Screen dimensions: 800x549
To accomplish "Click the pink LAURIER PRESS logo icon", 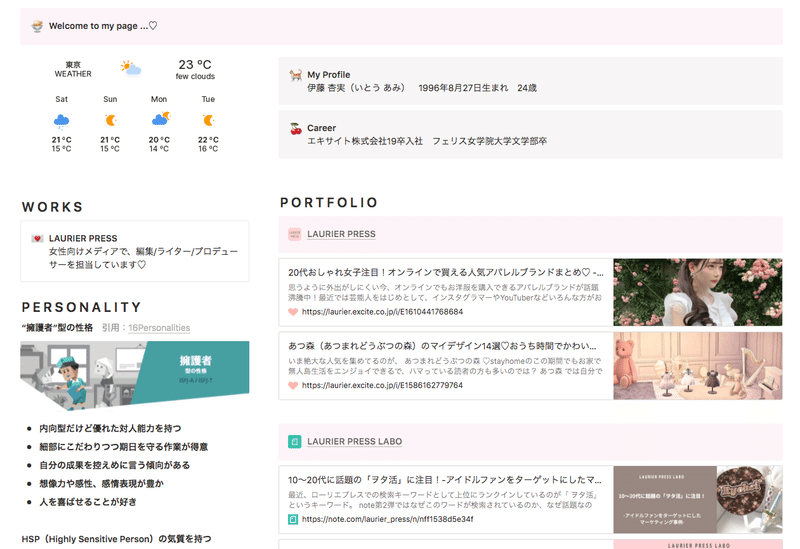I will [295, 234].
